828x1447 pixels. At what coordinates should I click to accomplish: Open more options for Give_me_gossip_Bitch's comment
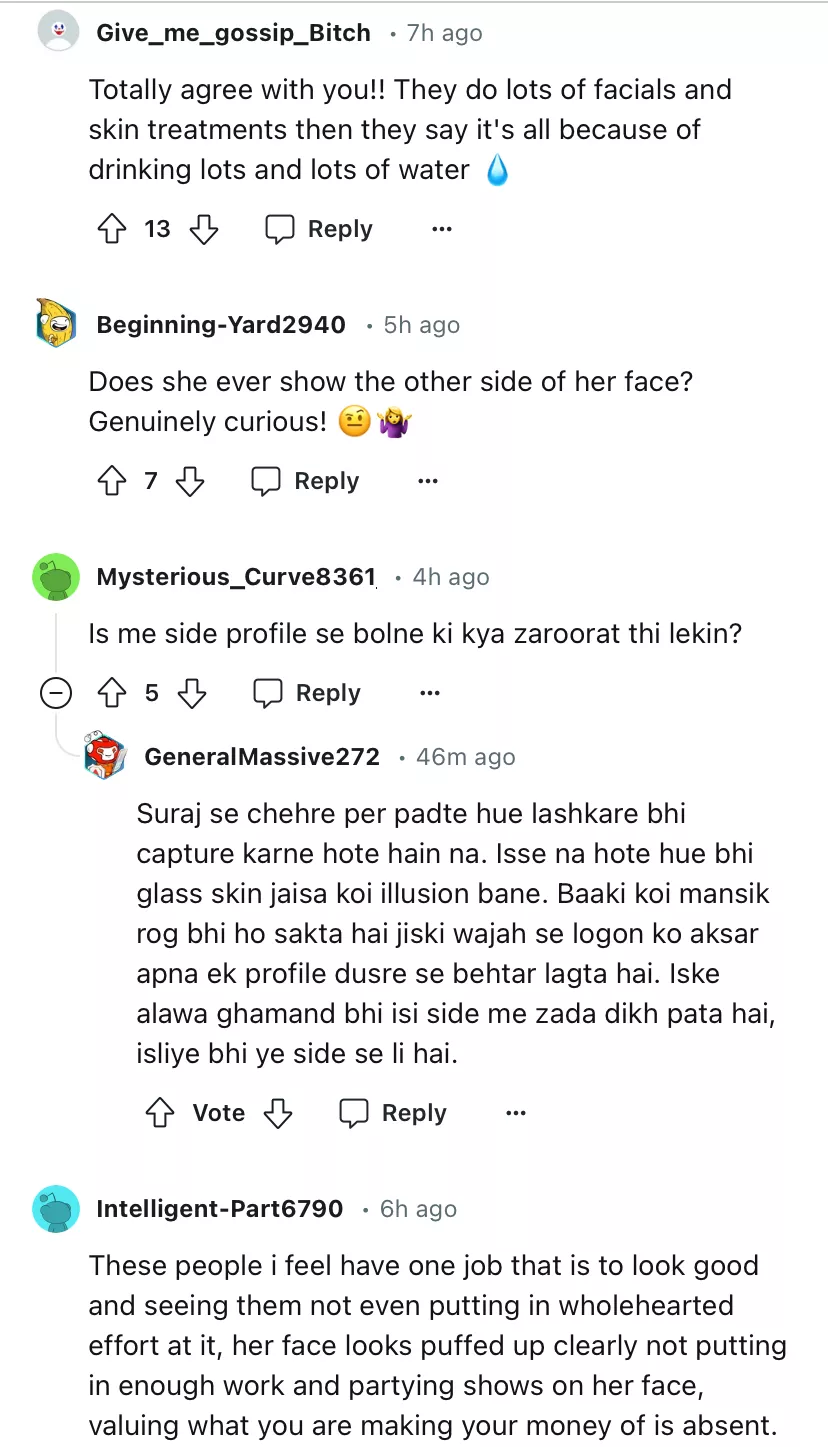pyautogui.click(x=442, y=229)
